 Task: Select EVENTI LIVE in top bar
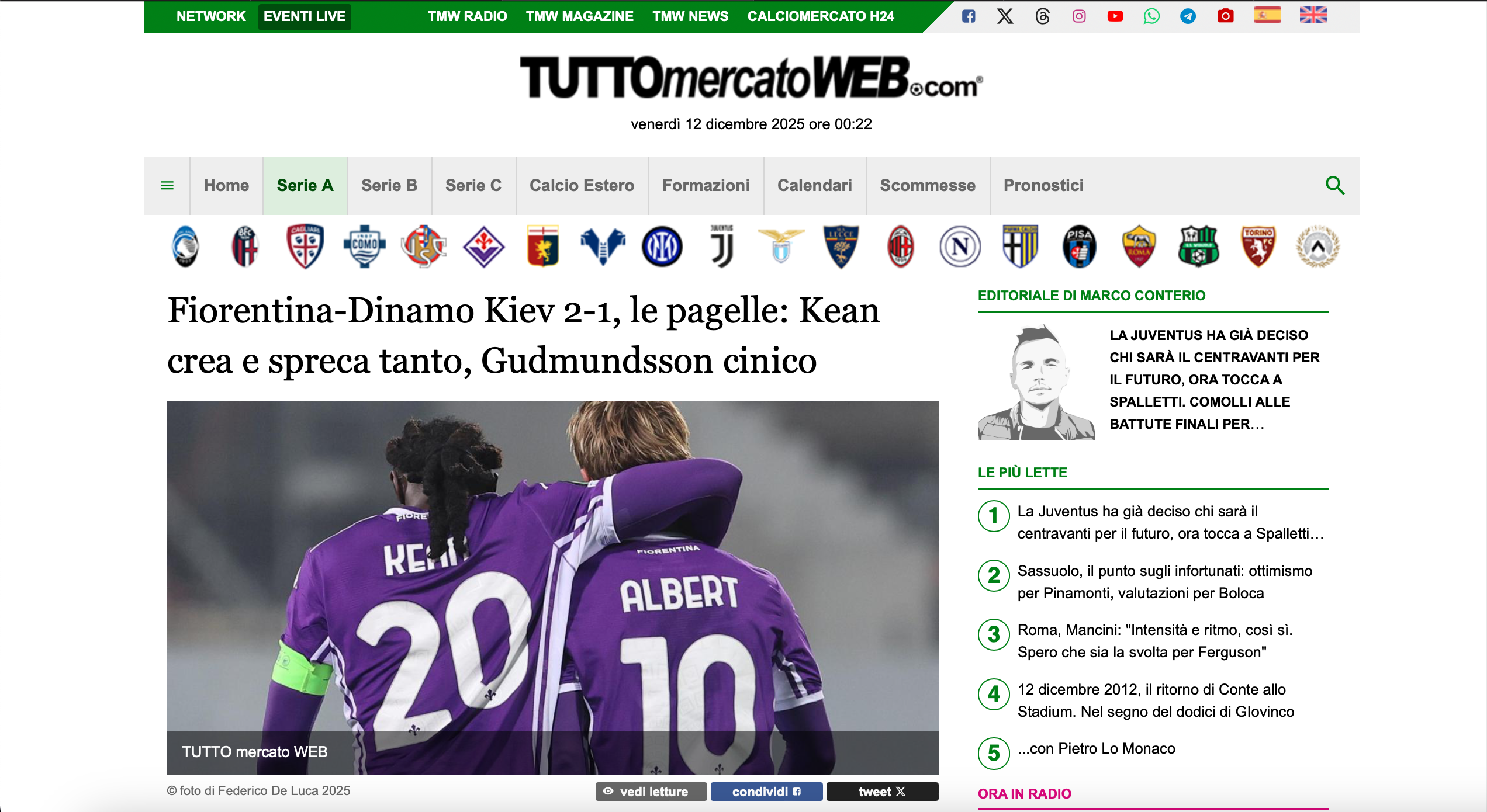click(304, 16)
